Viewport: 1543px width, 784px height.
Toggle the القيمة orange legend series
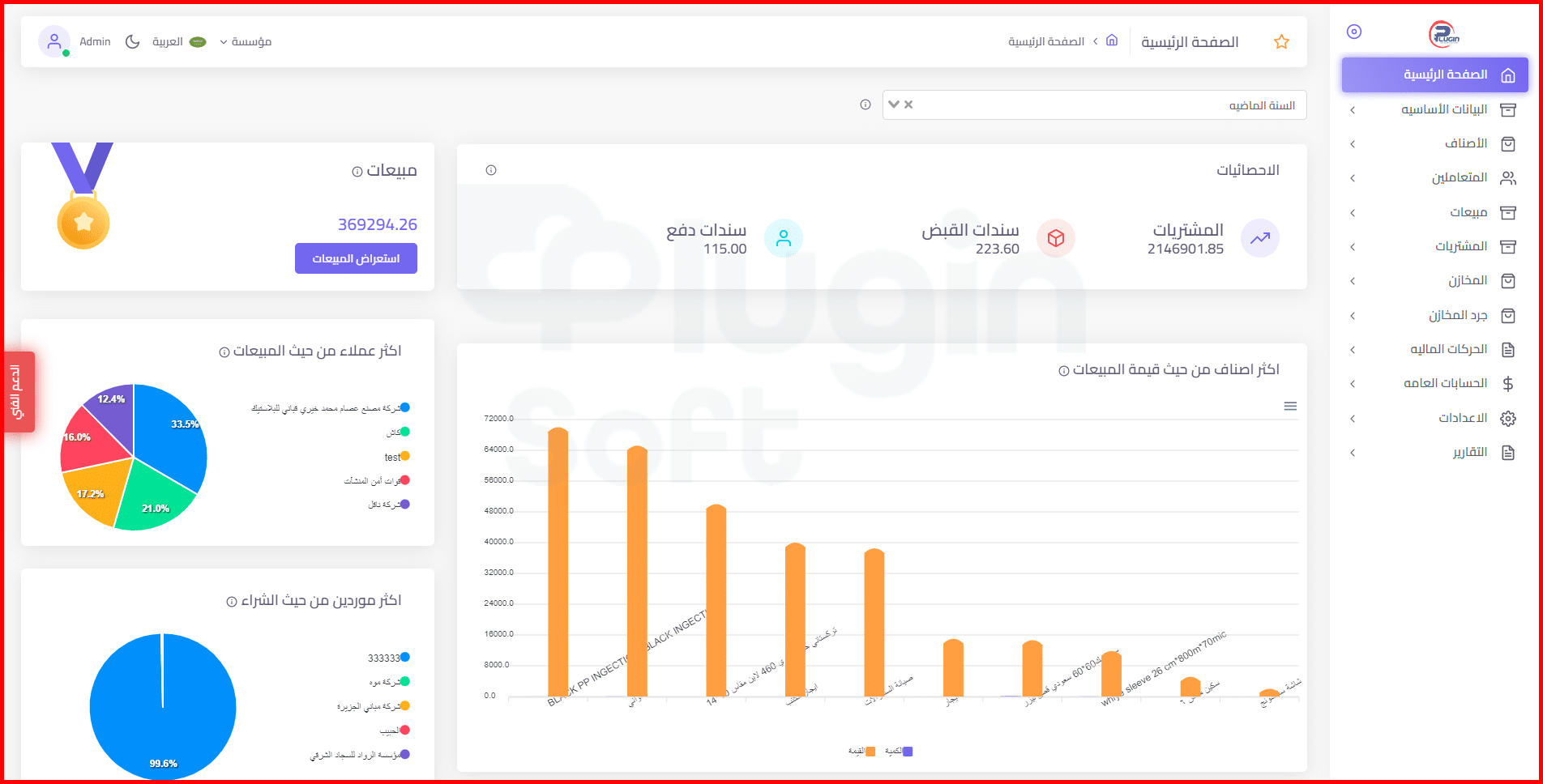tap(862, 752)
